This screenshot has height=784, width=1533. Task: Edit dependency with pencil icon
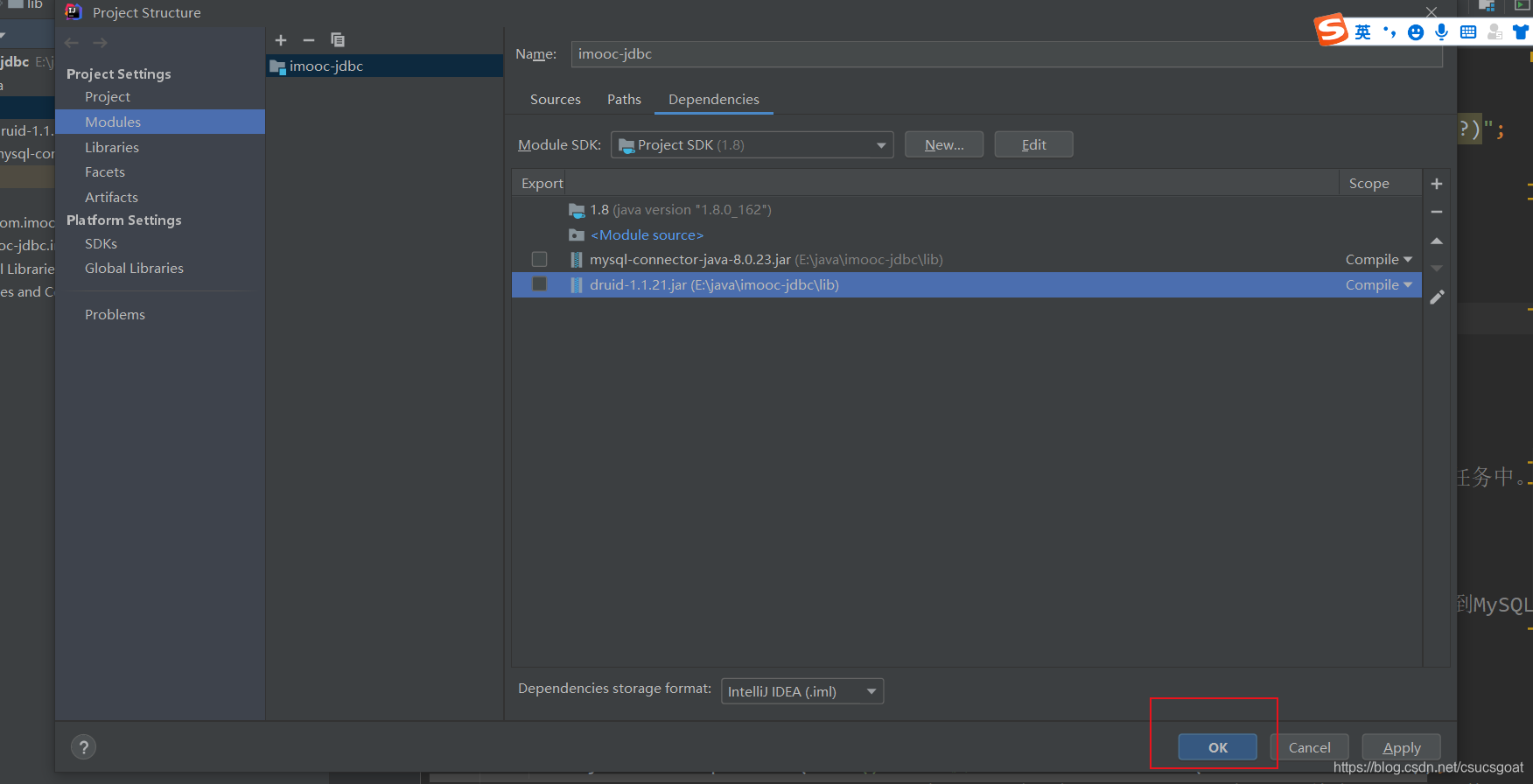click(x=1437, y=297)
